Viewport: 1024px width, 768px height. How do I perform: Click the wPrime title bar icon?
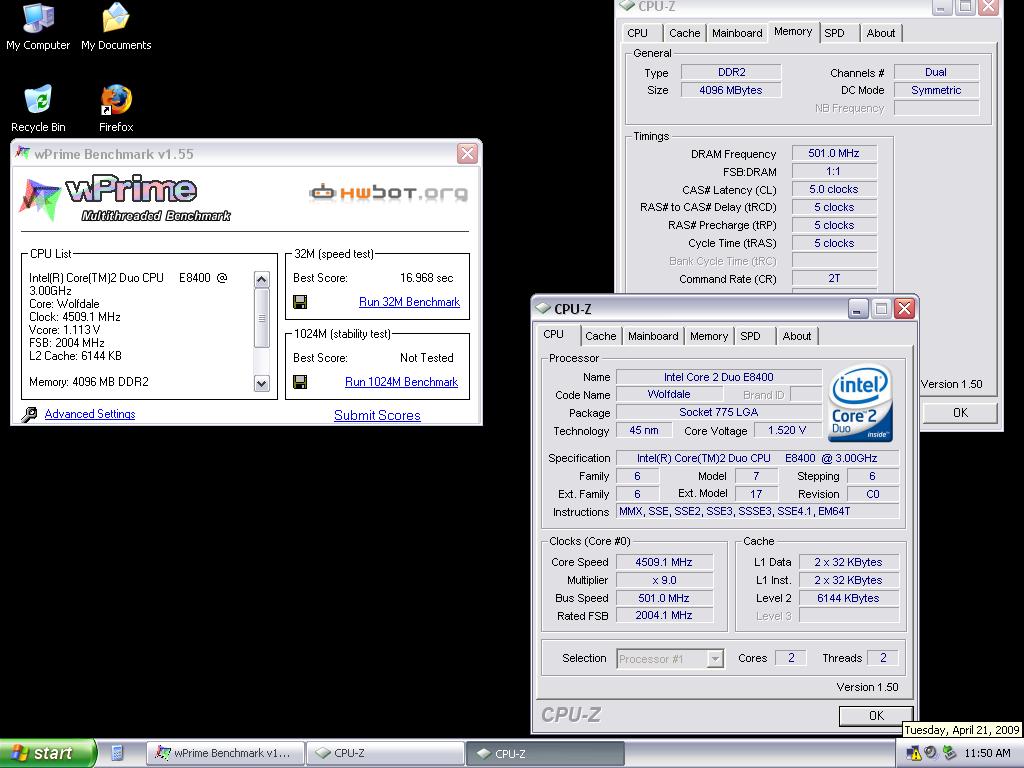(x=24, y=153)
